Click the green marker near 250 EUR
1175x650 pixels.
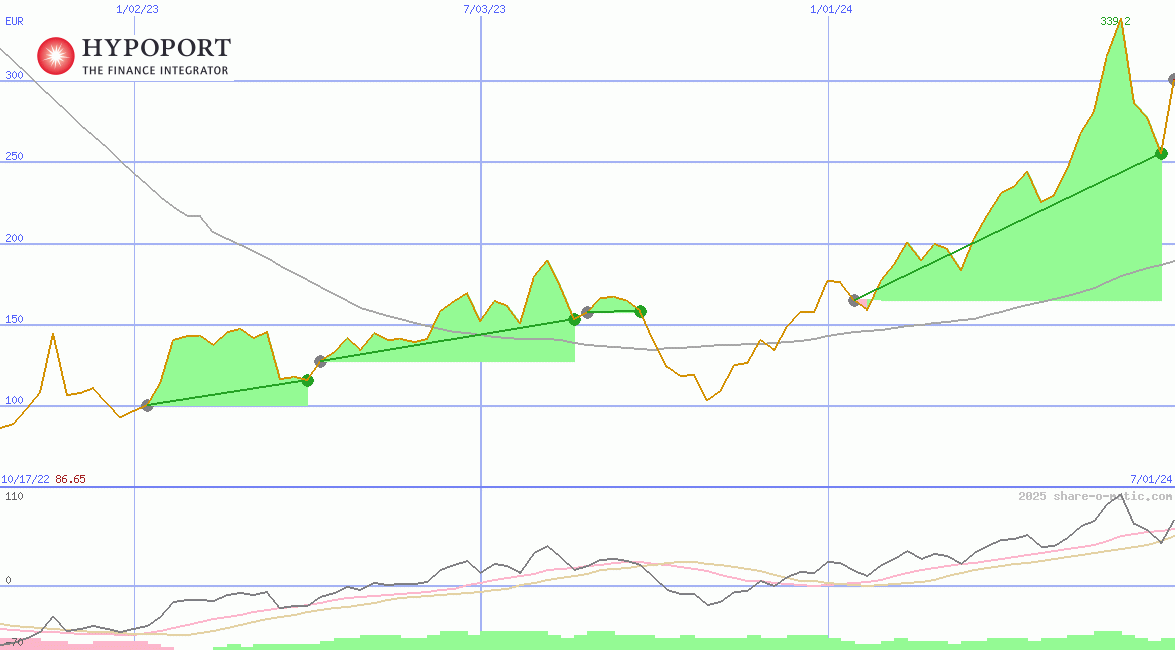pos(1161,153)
